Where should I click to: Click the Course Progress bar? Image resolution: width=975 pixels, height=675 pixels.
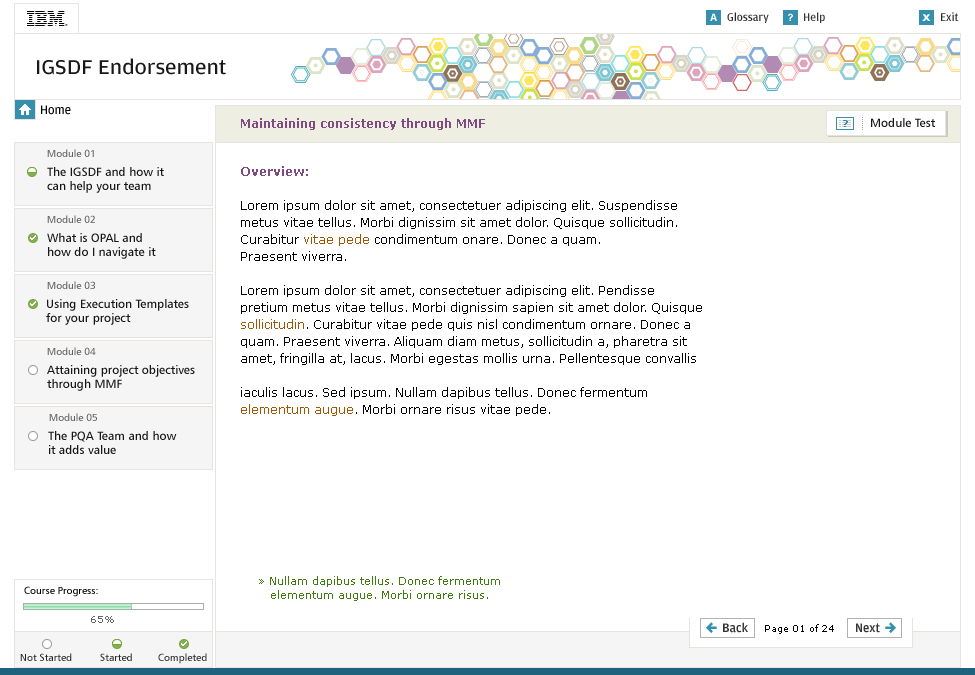pos(113,606)
